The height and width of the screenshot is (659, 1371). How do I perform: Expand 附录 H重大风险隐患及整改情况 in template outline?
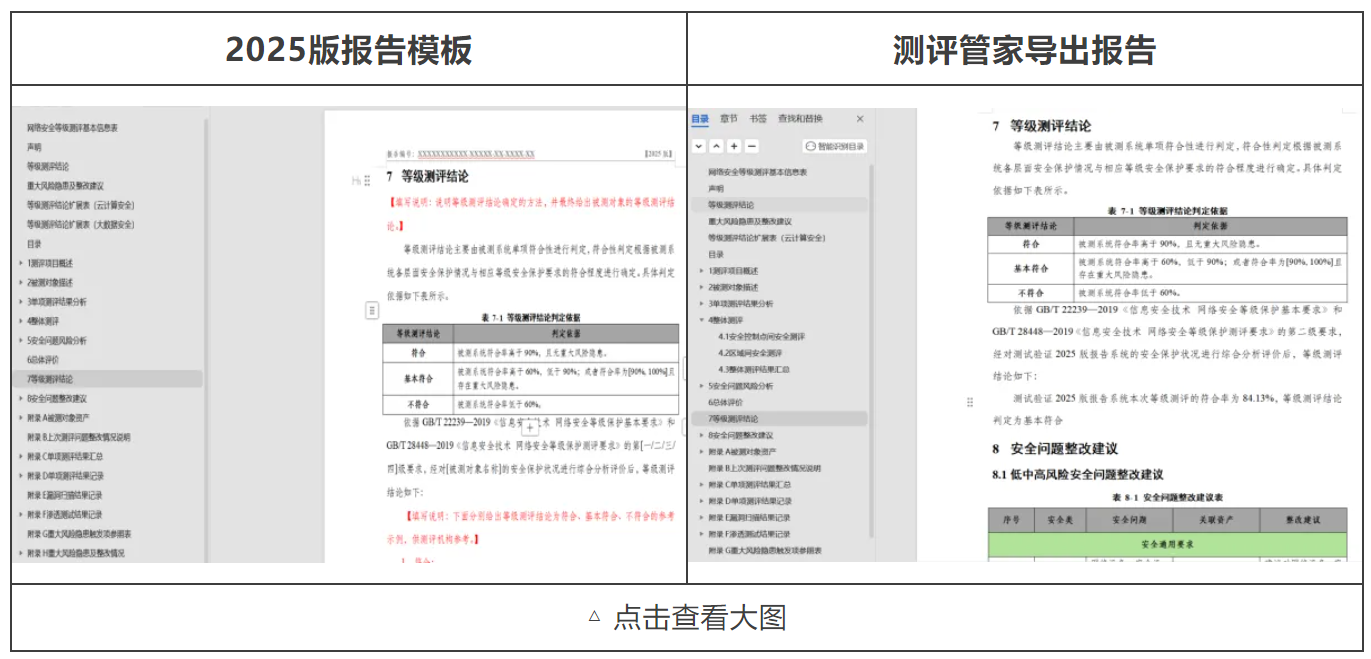[21, 553]
